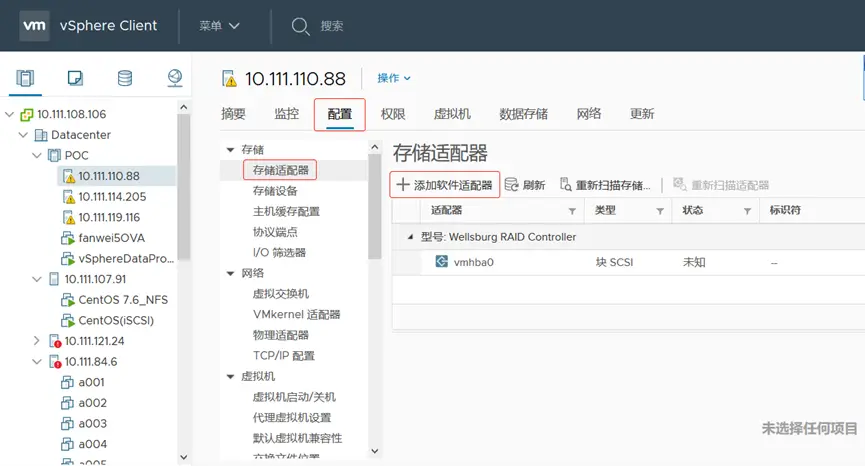Collapse the POC cluster node
Viewport: 865px width, 466px height.
37,156
